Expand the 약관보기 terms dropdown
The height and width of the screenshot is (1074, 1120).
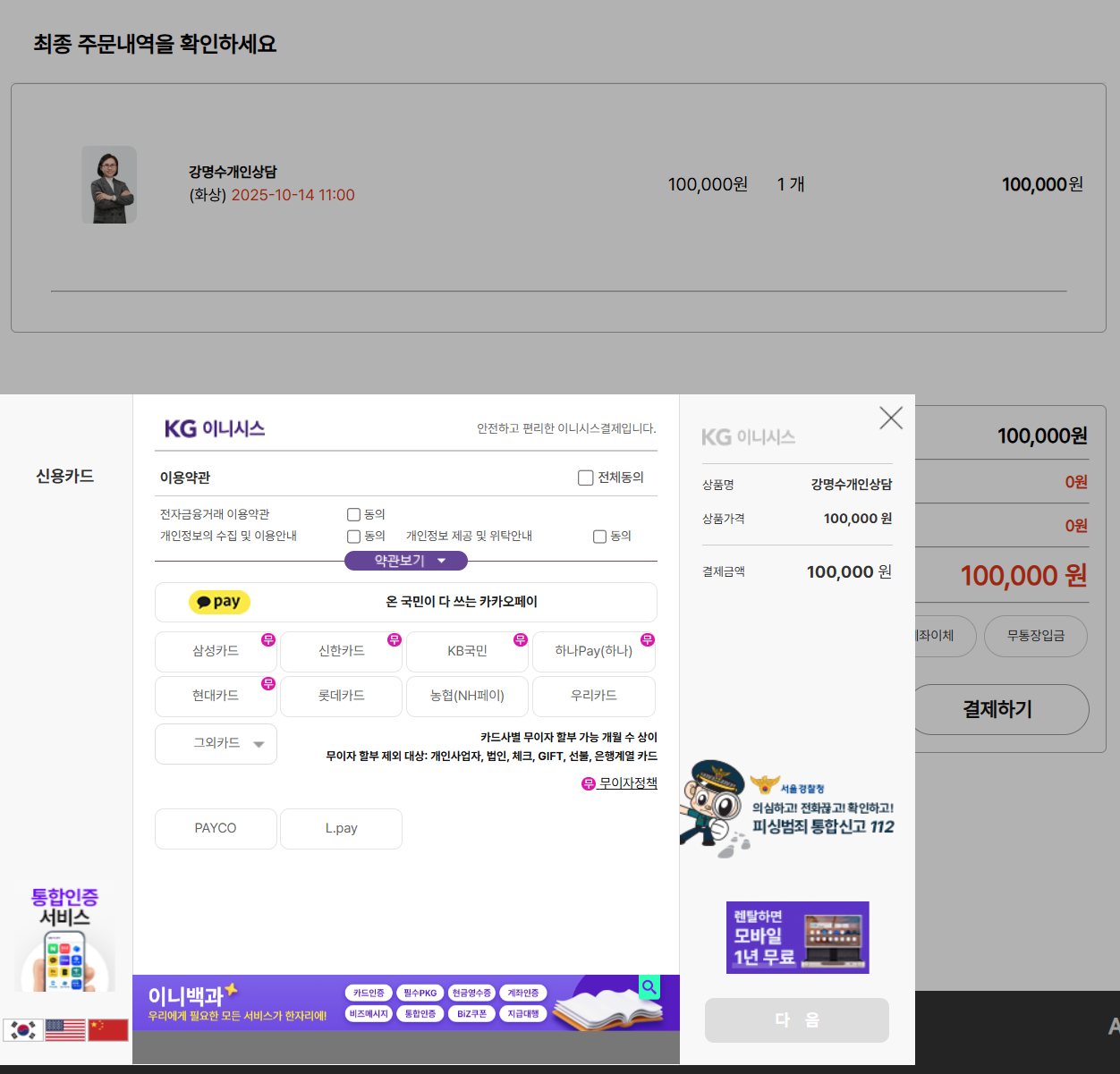coord(406,561)
